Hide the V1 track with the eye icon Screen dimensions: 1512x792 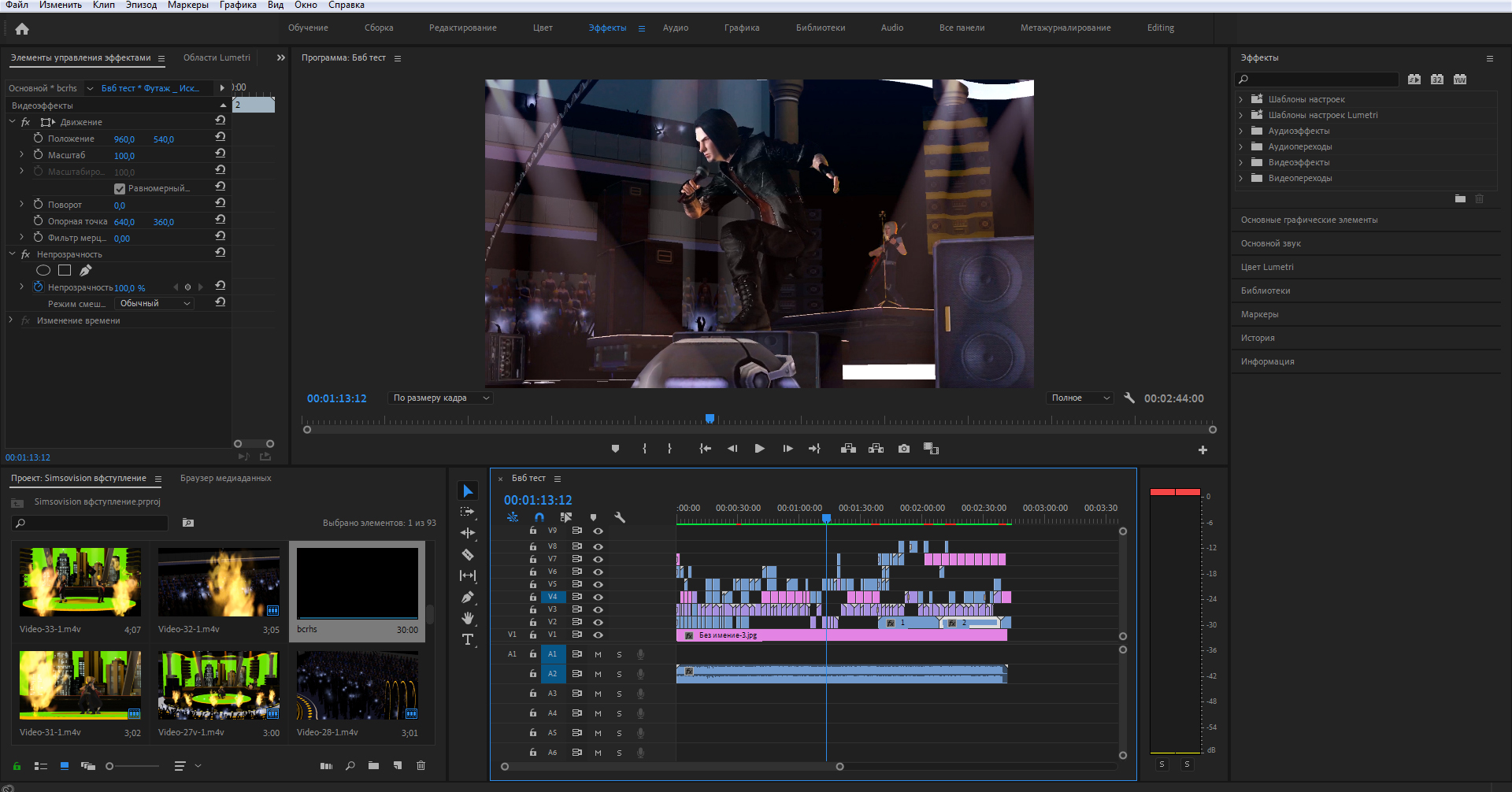598,635
